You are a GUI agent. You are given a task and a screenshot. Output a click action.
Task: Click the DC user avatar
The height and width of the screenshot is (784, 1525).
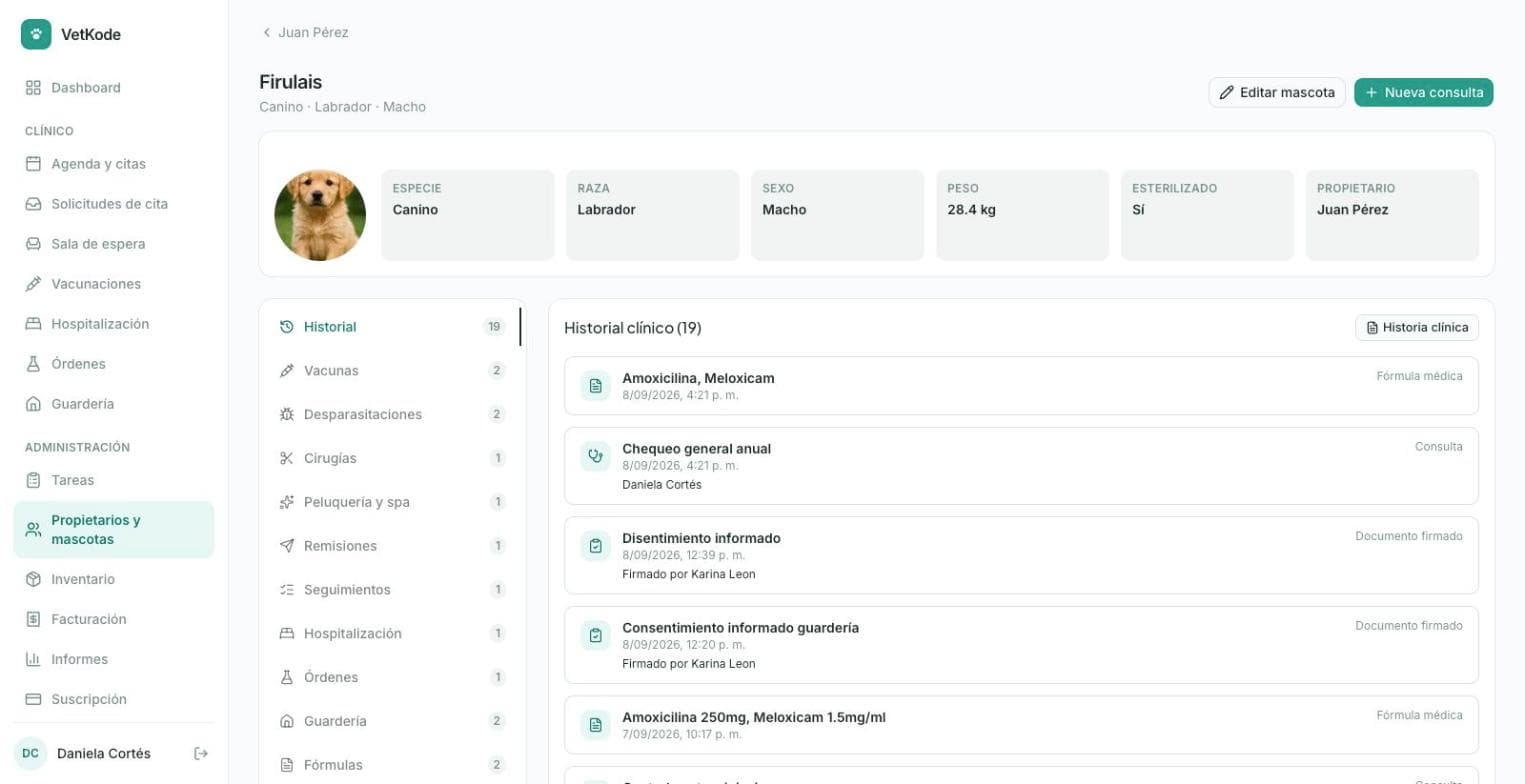[31, 753]
